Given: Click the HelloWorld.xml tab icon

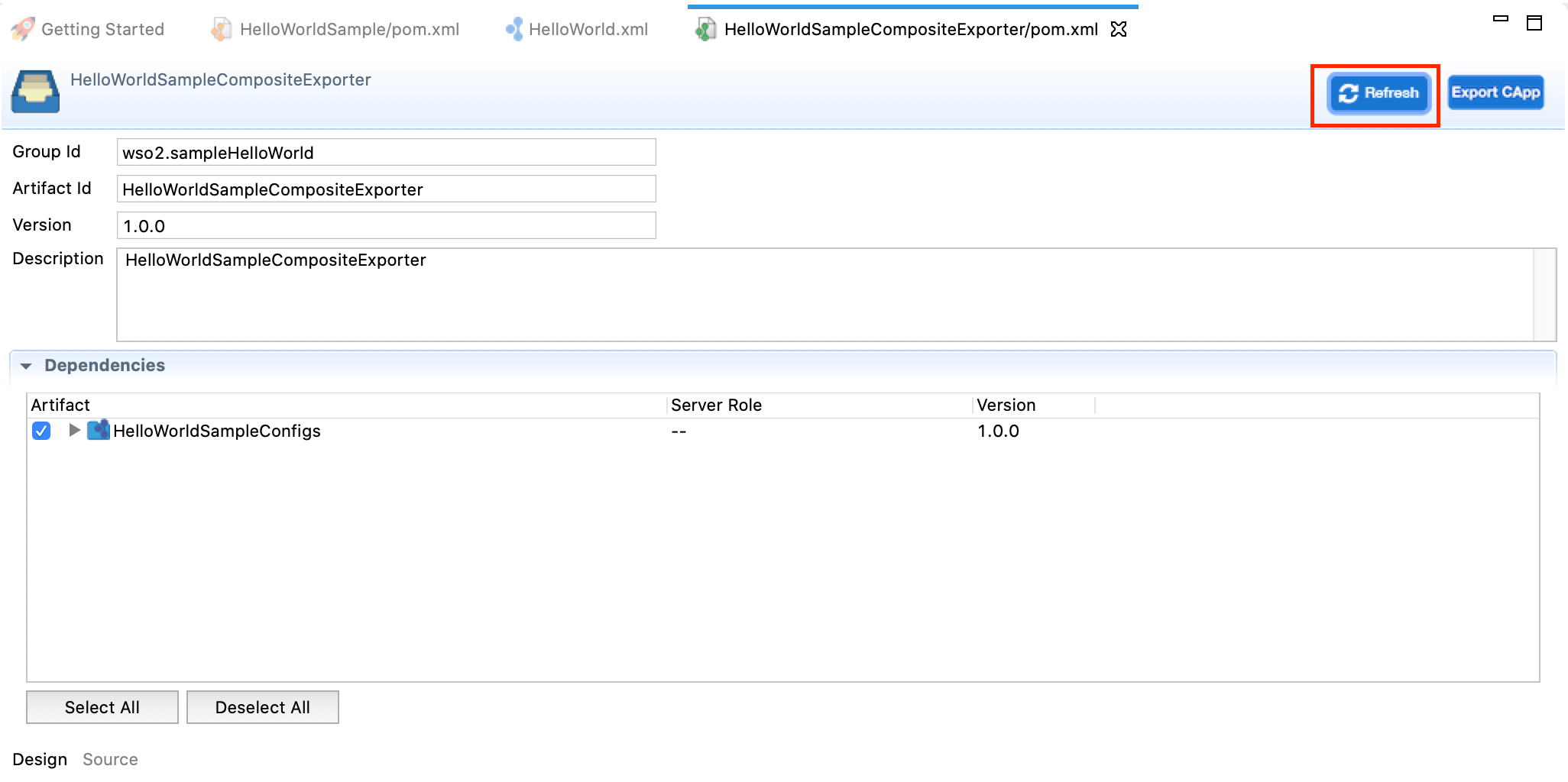Looking at the screenshot, I should [x=515, y=29].
